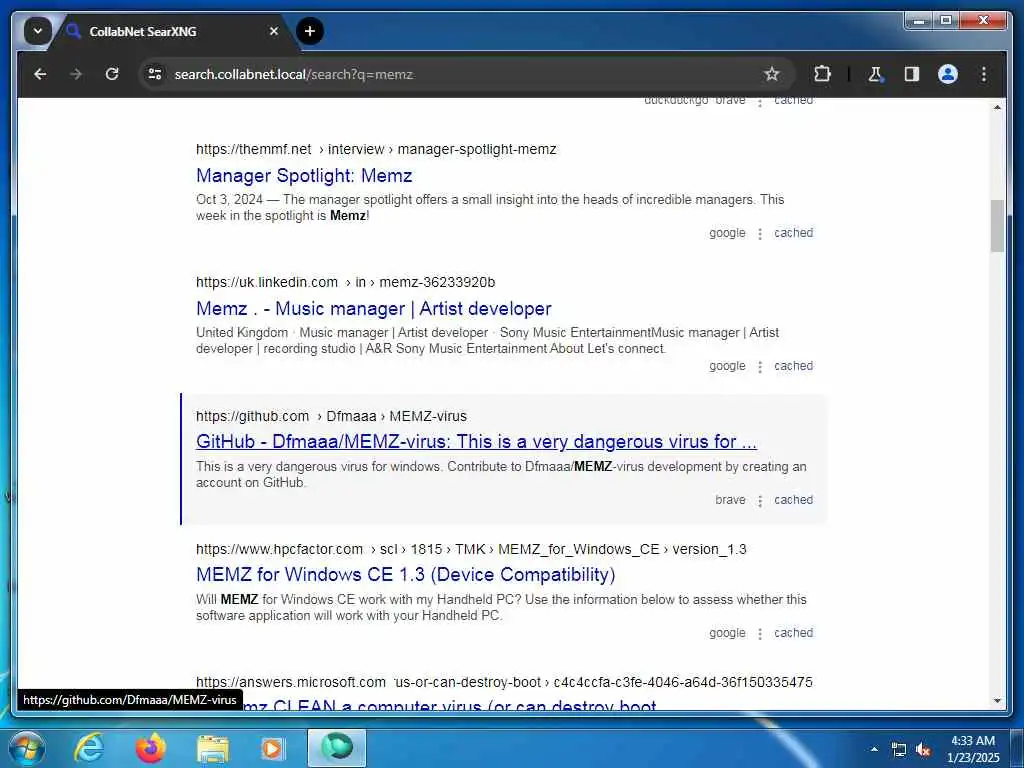
Task: Open site information icon in address bar
Action: point(155,74)
